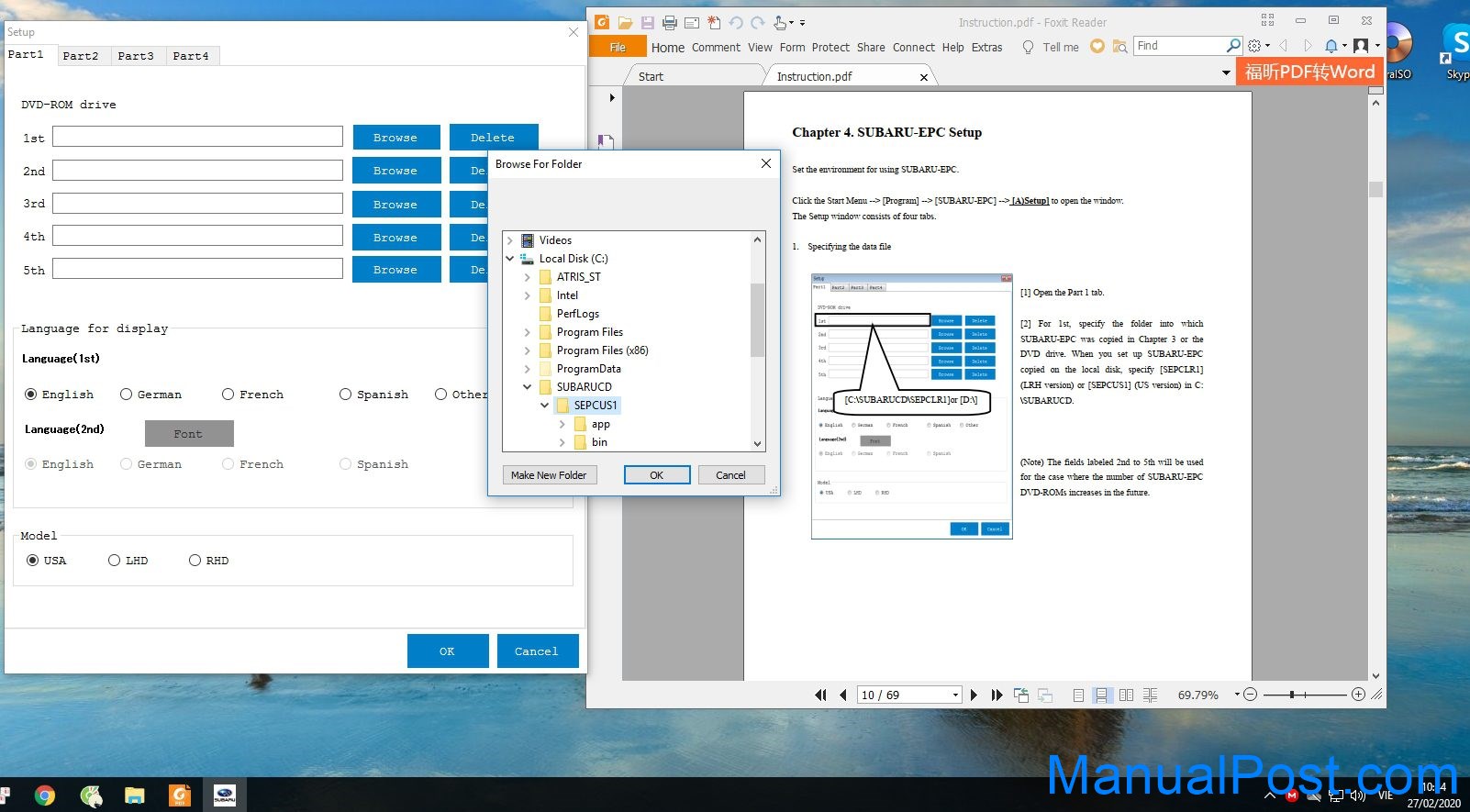Click OK at bottom of Setup window
Viewport: 1470px width, 812px height.
pyautogui.click(x=447, y=651)
